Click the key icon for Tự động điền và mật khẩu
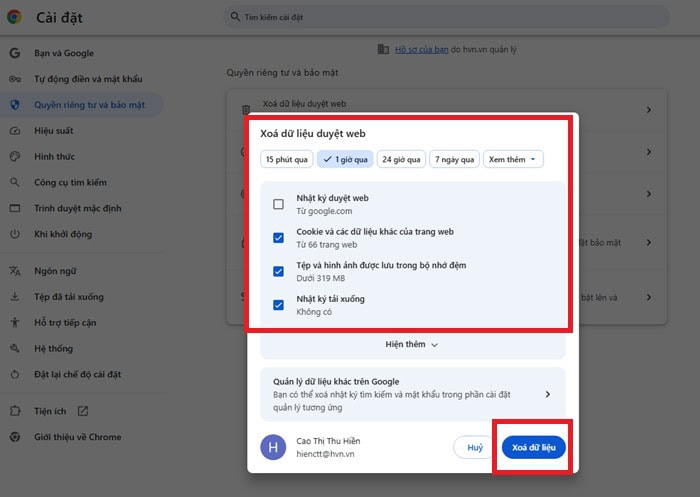 point(15,79)
